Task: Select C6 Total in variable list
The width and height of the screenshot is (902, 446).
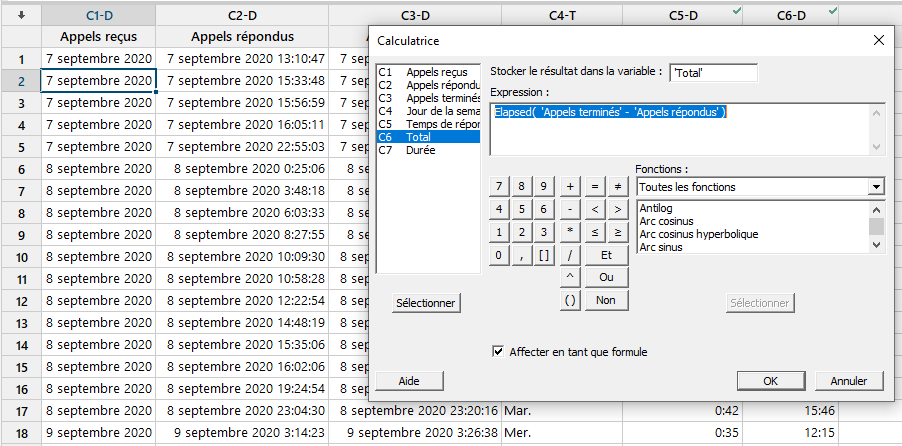Action: [427, 137]
